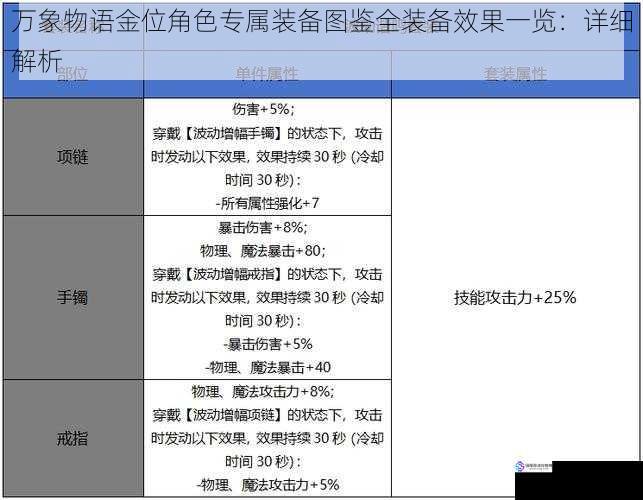Viewport: 643px width, 500px height.
Task: Select the -物理、魔法攻击力+5% line
Action: coord(268,485)
